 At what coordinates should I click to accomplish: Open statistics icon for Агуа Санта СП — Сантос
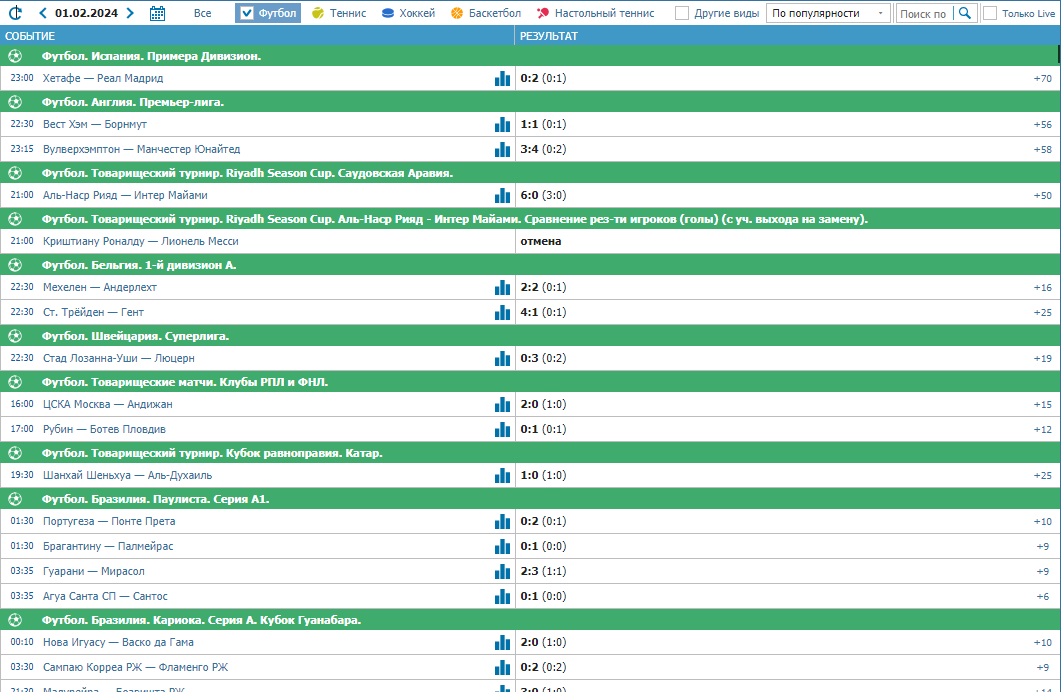coord(502,597)
